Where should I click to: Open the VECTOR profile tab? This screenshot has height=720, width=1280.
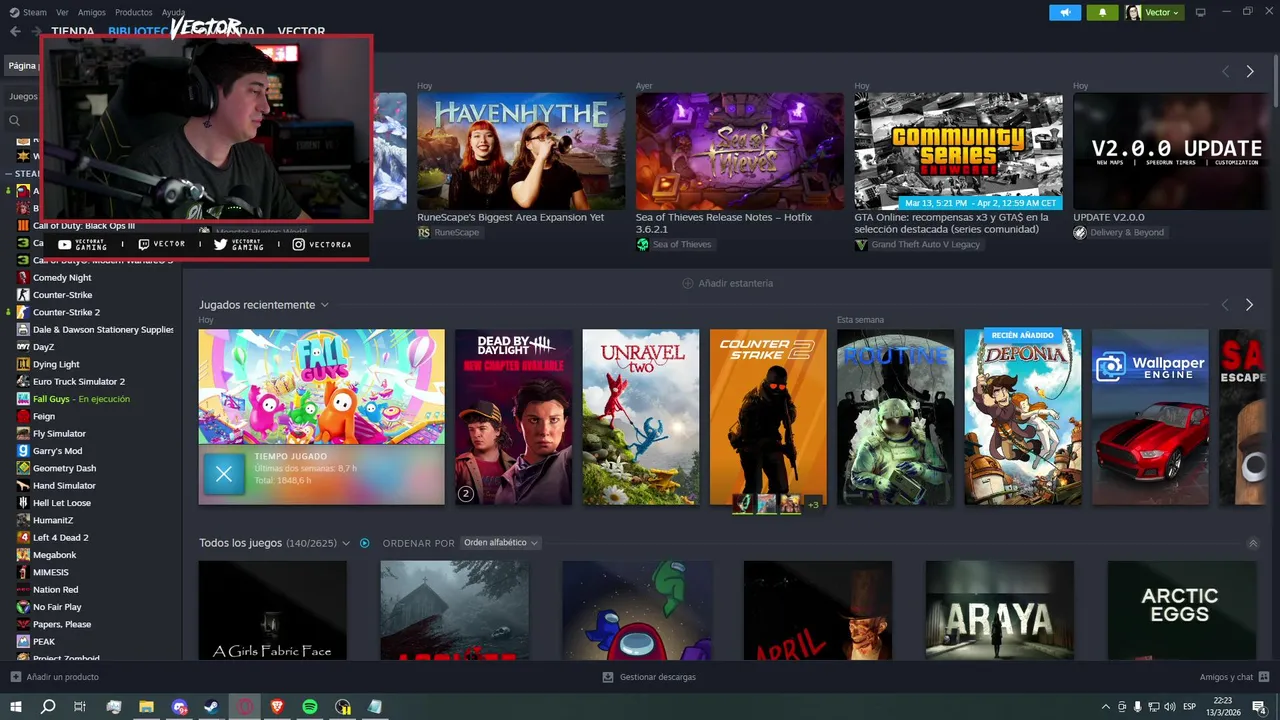tap(301, 32)
